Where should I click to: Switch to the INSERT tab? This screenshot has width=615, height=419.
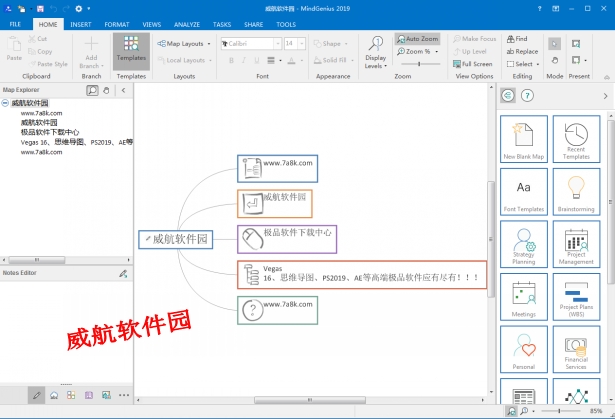click(81, 24)
